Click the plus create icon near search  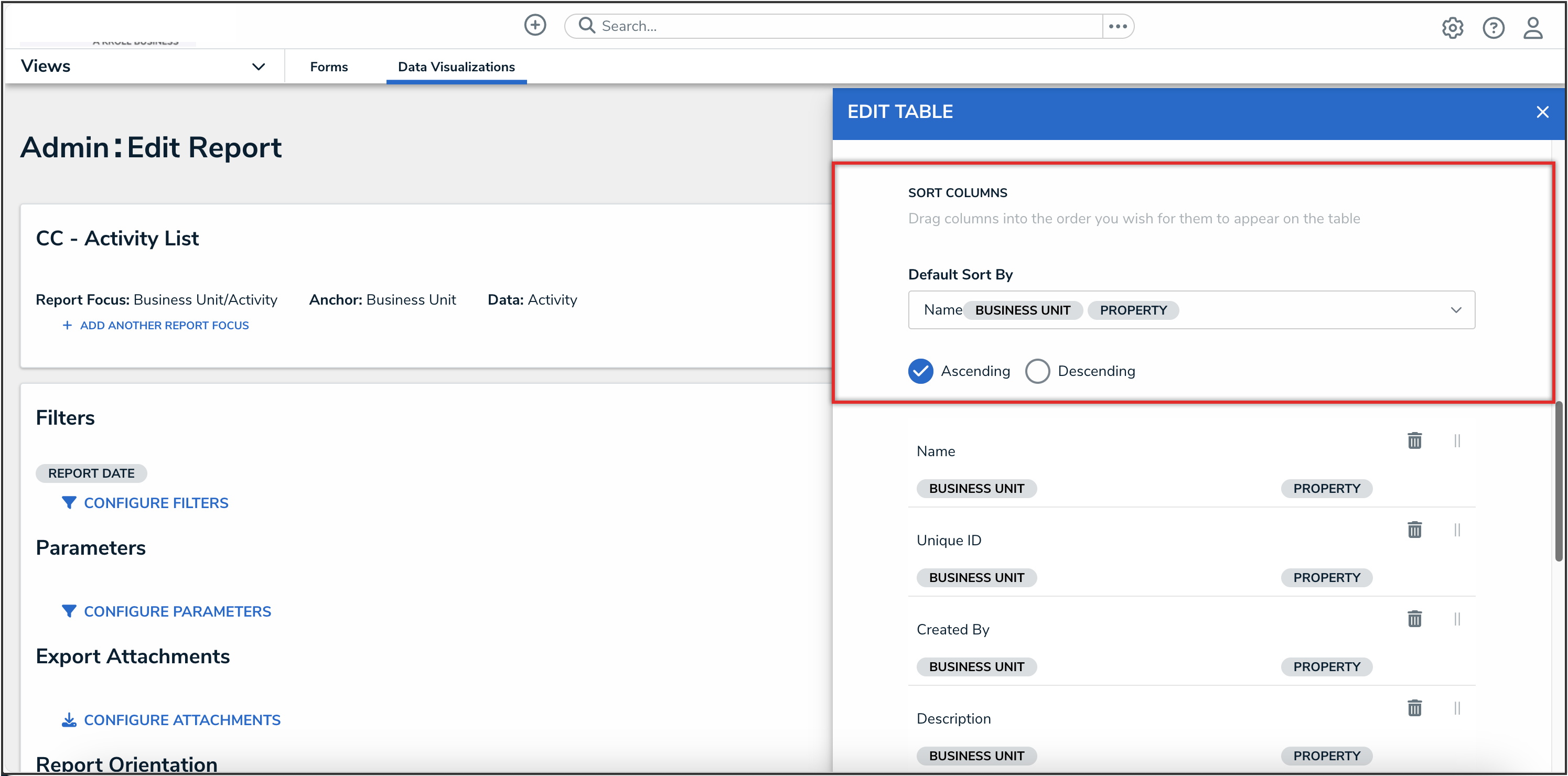534,26
